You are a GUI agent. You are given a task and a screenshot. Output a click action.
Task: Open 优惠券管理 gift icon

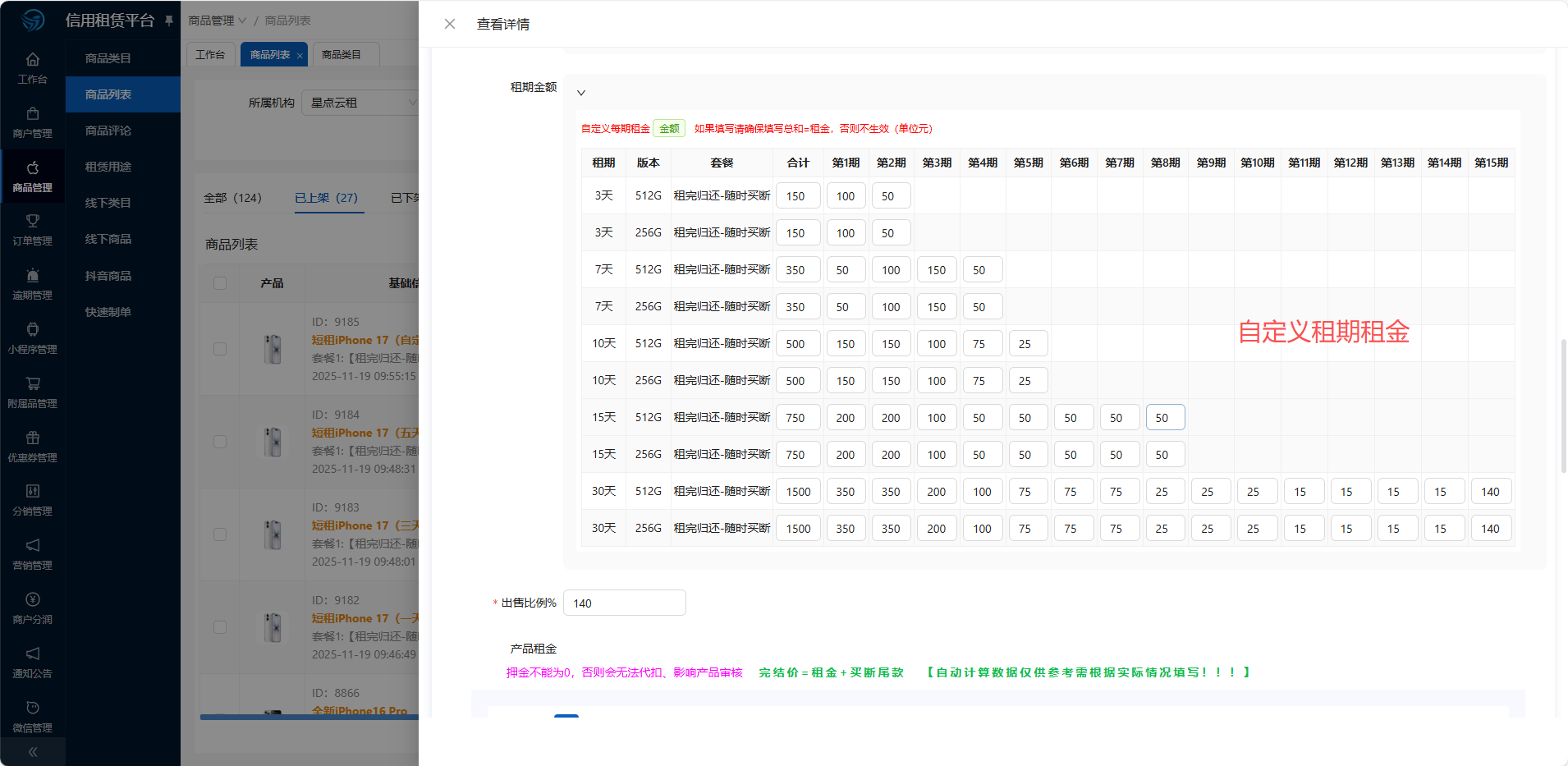click(x=33, y=438)
